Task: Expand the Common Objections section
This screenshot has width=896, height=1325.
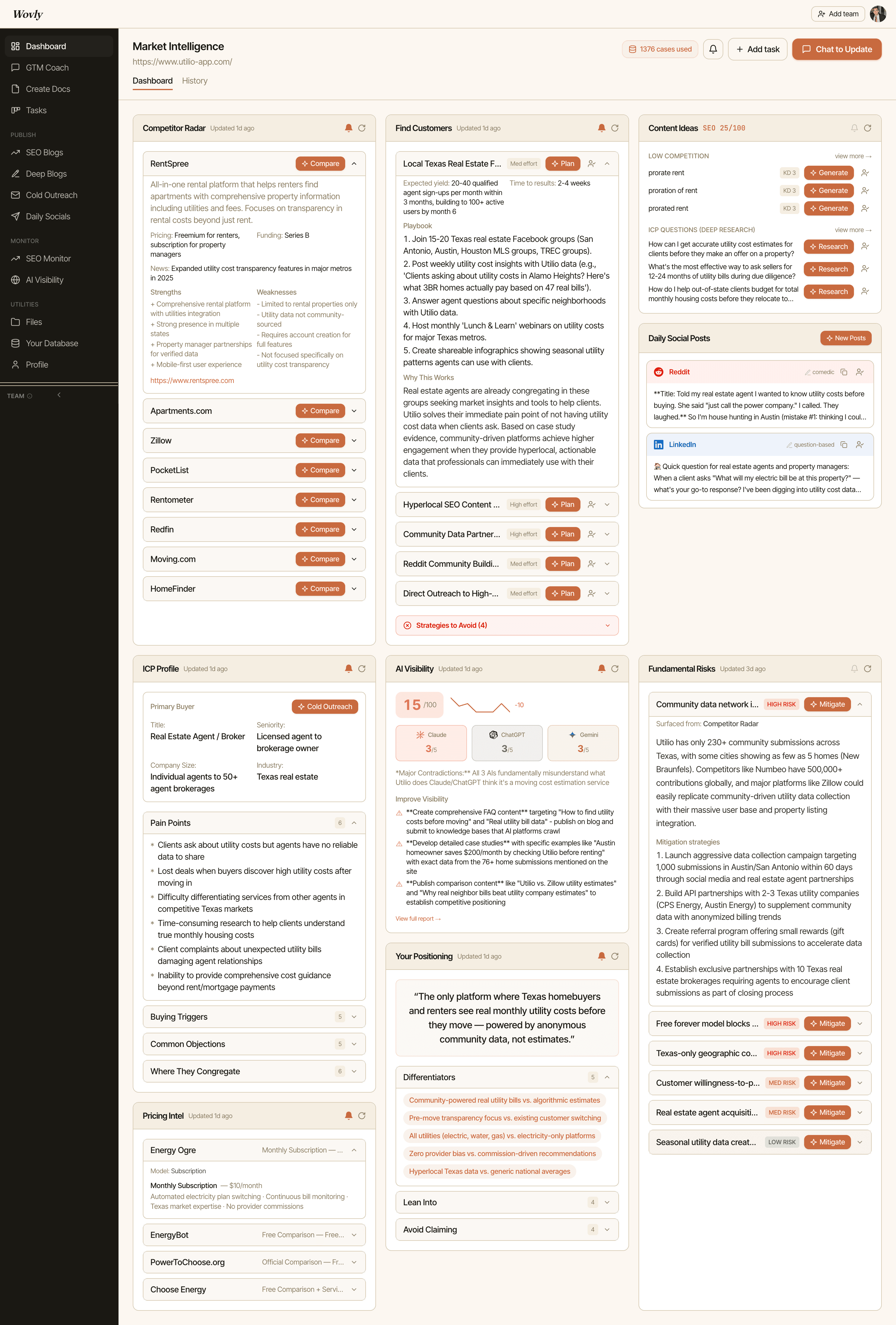Action: point(254,1044)
